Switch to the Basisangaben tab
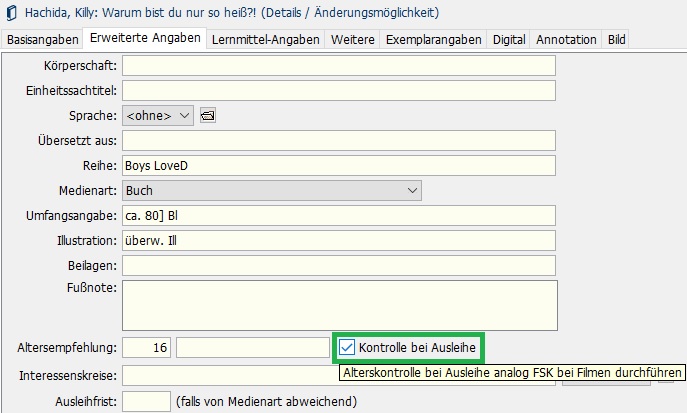687x413 pixels. coord(42,40)
